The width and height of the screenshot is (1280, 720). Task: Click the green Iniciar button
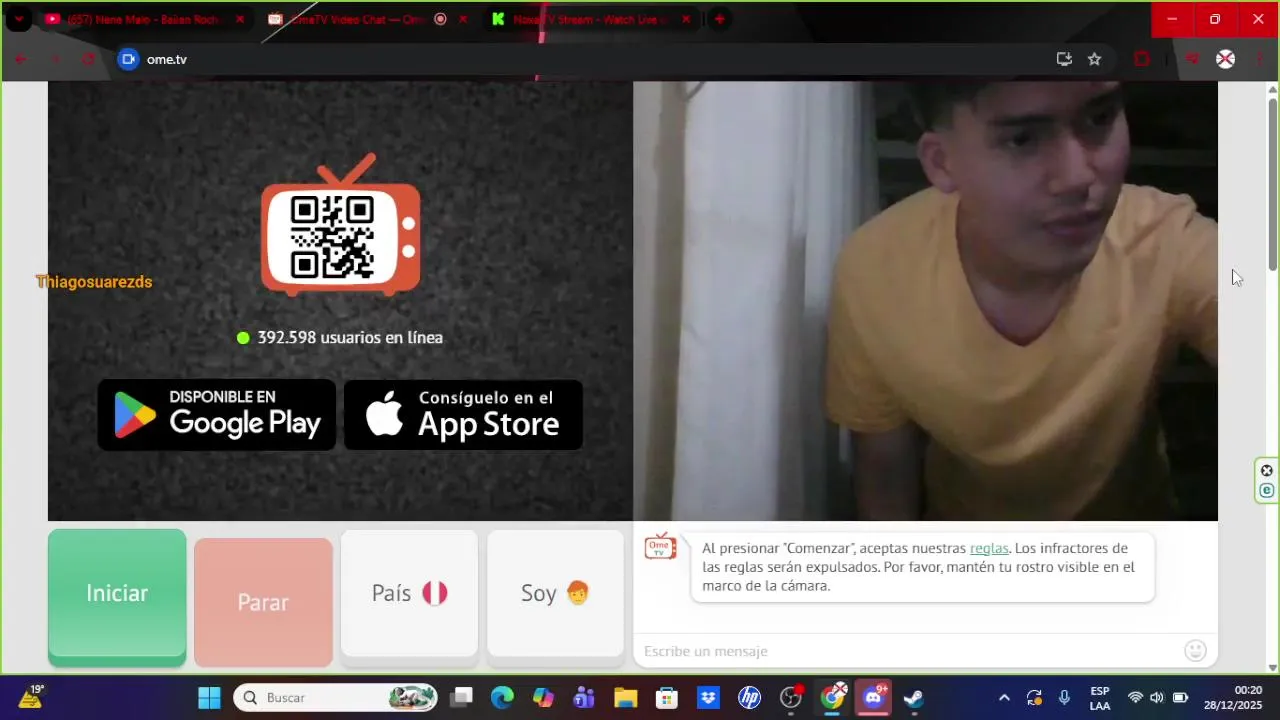coord(117,597)
